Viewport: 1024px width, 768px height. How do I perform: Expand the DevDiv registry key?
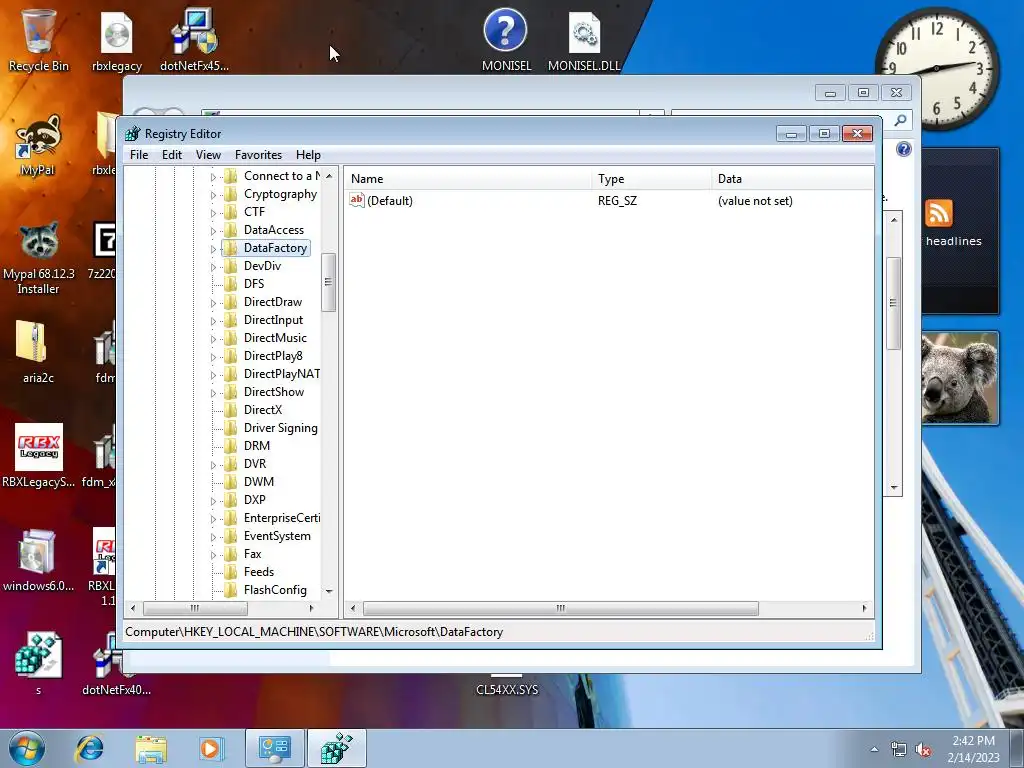point(213,266)
